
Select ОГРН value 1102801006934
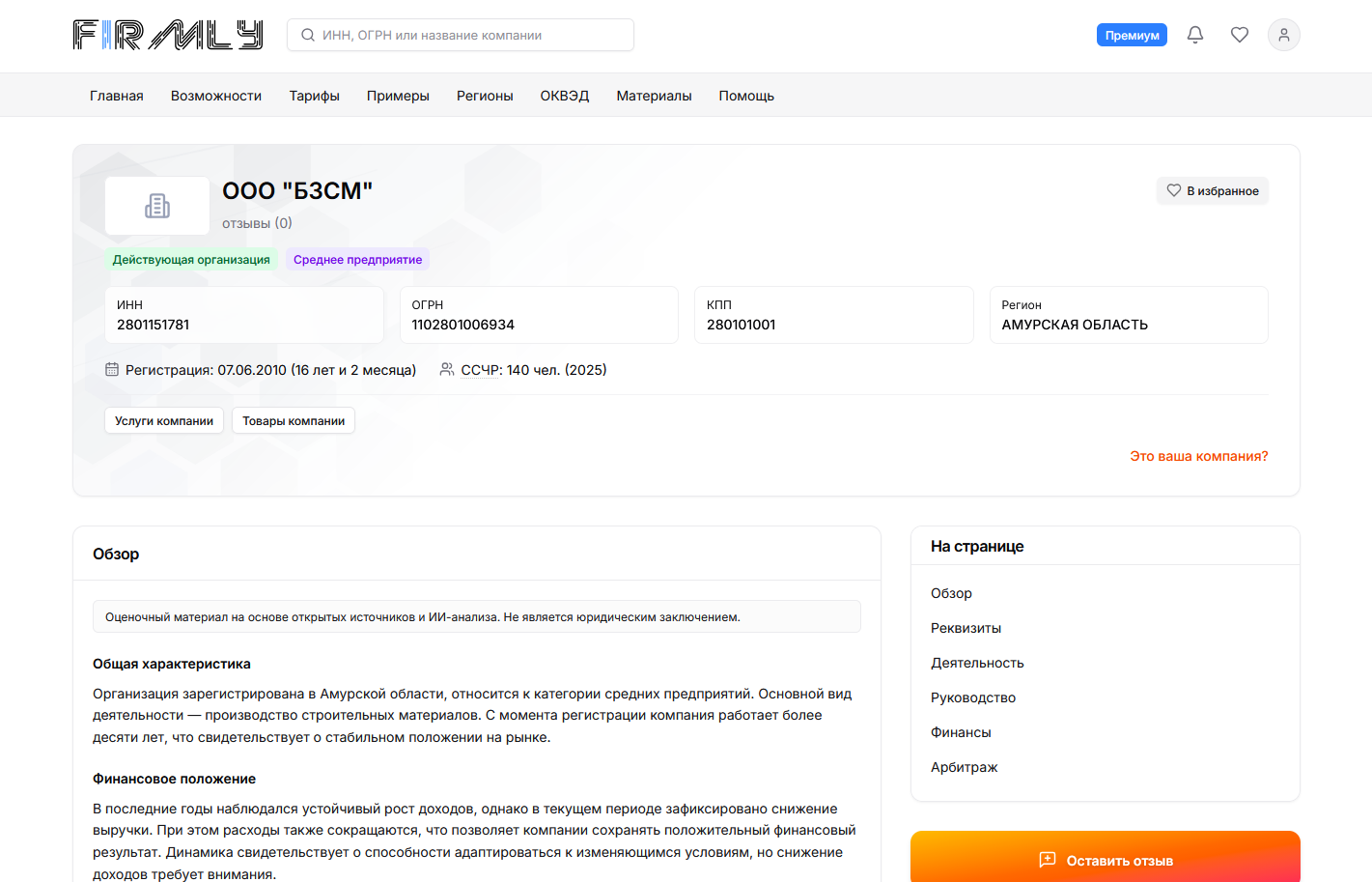[463, 325]
